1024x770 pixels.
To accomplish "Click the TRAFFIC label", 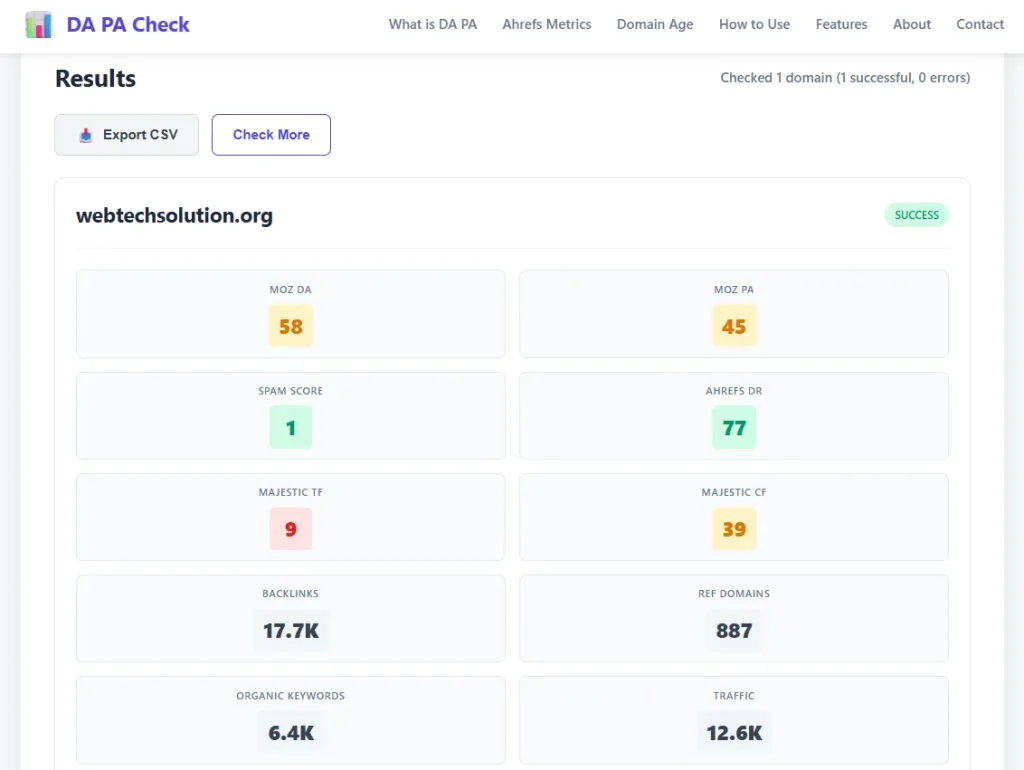I will pyautogui.click(x=734, y=696).
